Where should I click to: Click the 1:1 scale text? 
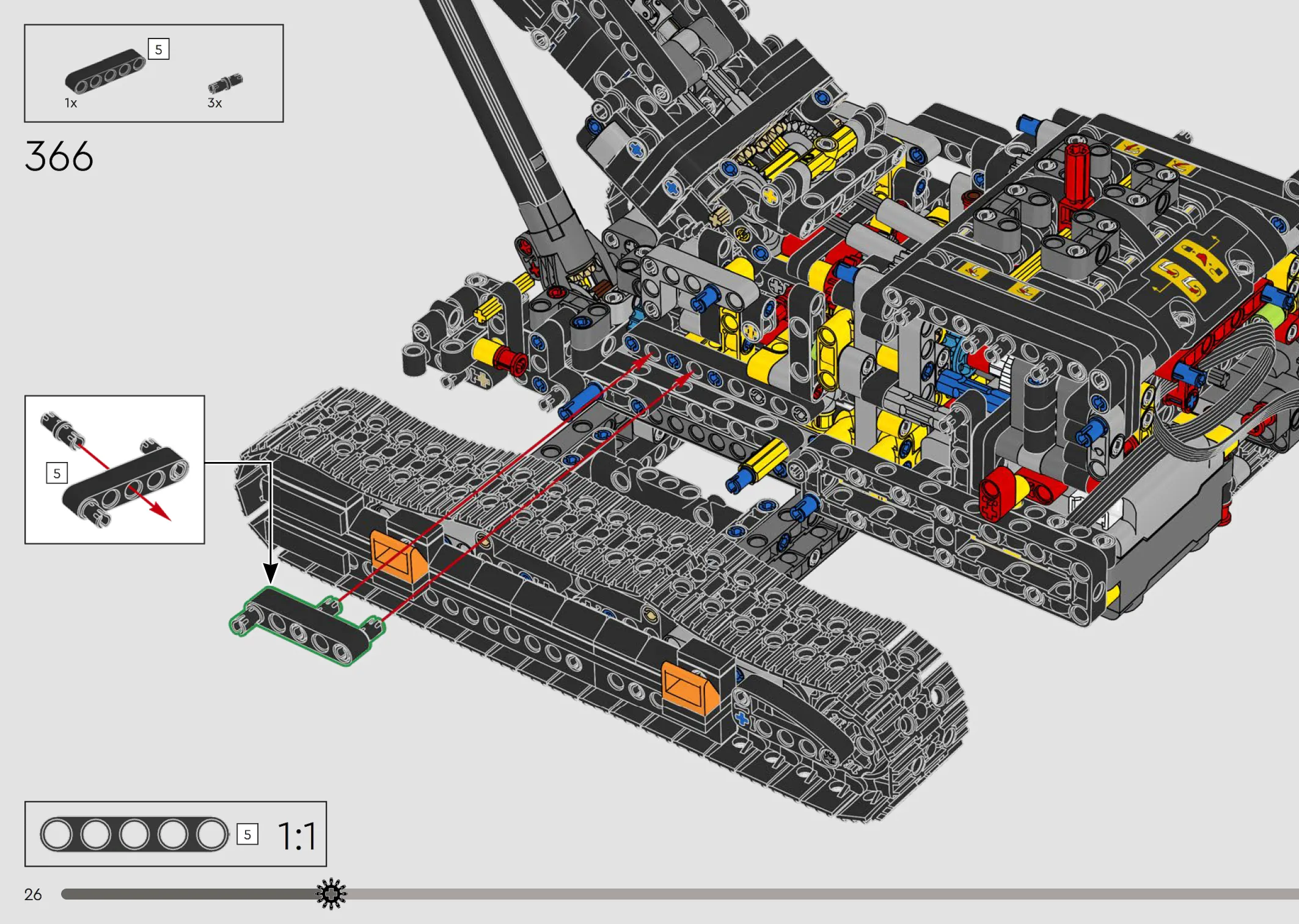298,836
